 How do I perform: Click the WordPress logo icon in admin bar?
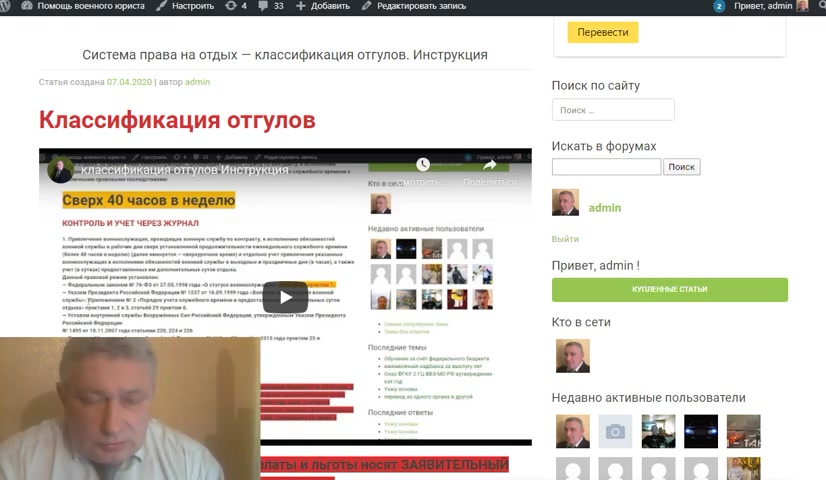5,6
